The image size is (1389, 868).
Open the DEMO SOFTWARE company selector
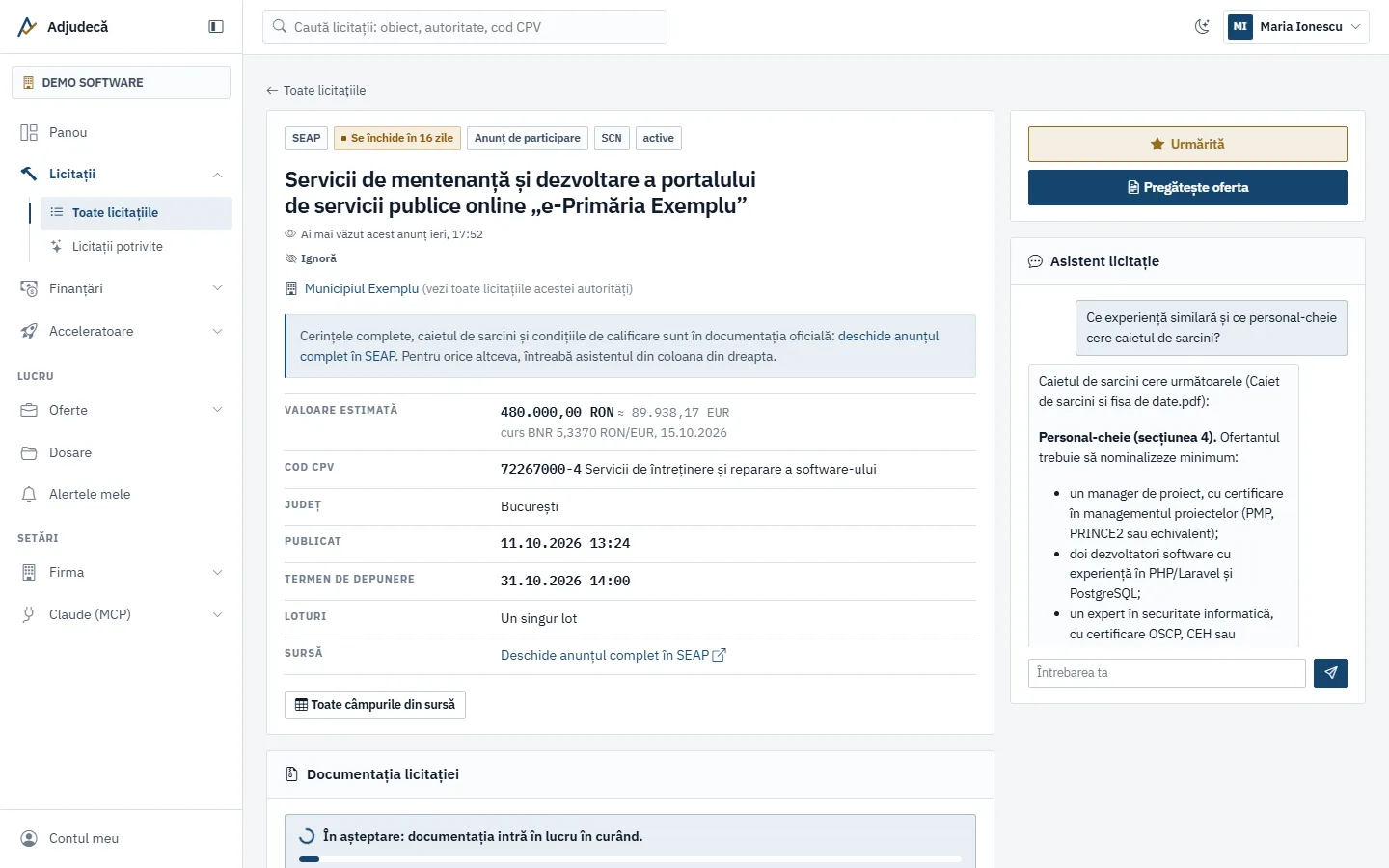(x=121, y=82)
